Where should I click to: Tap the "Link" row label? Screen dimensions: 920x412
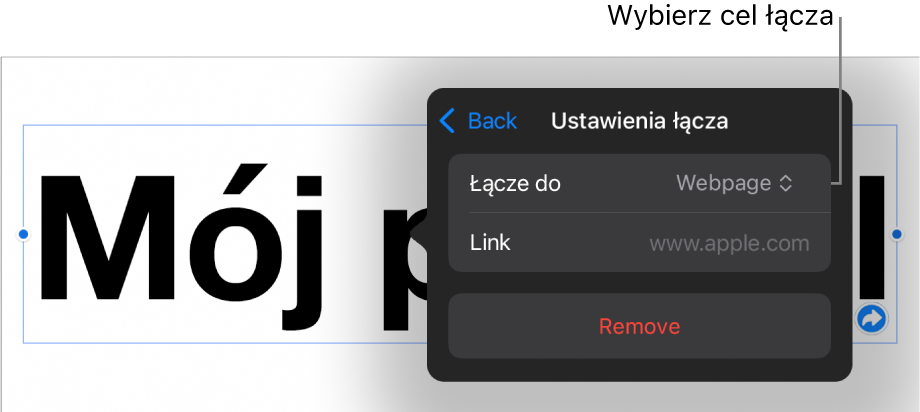[490, 242]
